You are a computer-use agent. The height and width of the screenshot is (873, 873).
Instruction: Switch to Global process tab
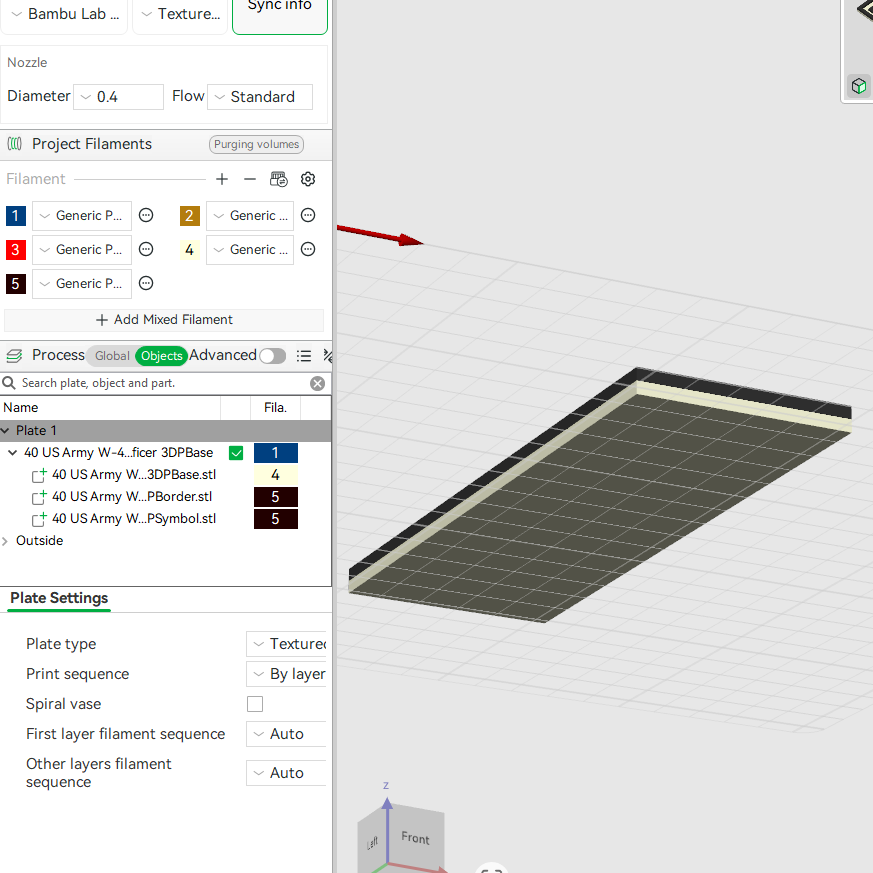[x=112, y=356]
